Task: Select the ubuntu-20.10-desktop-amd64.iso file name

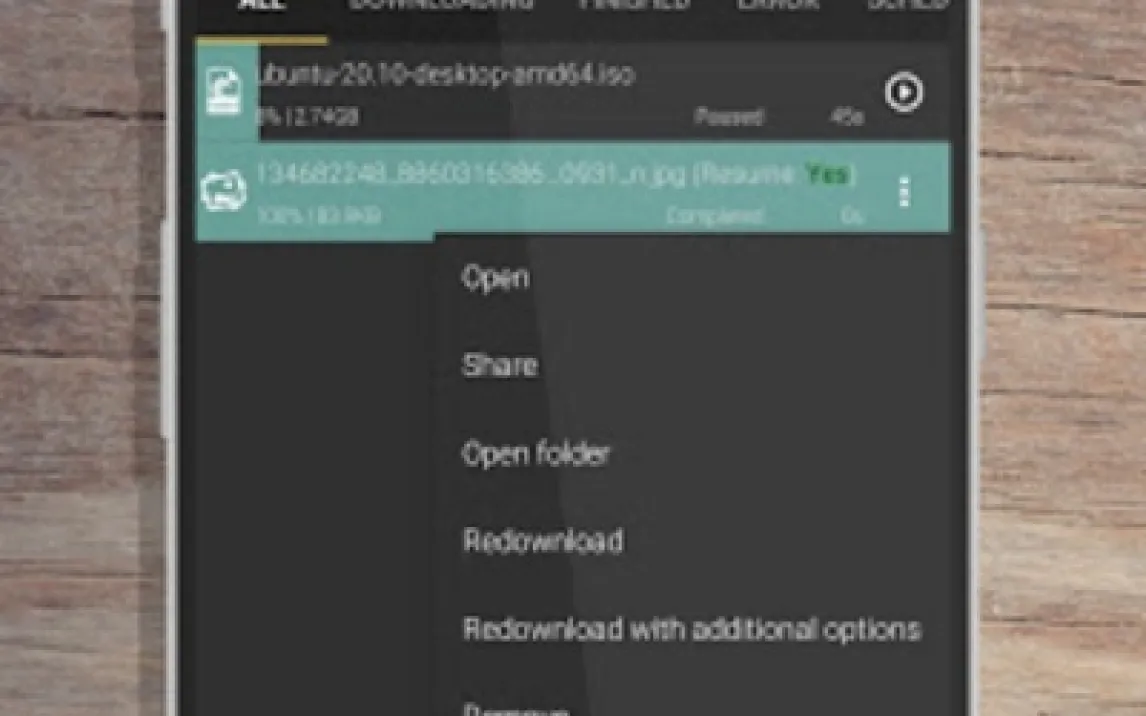Action: pyautogui.click(x=446, y=75)
